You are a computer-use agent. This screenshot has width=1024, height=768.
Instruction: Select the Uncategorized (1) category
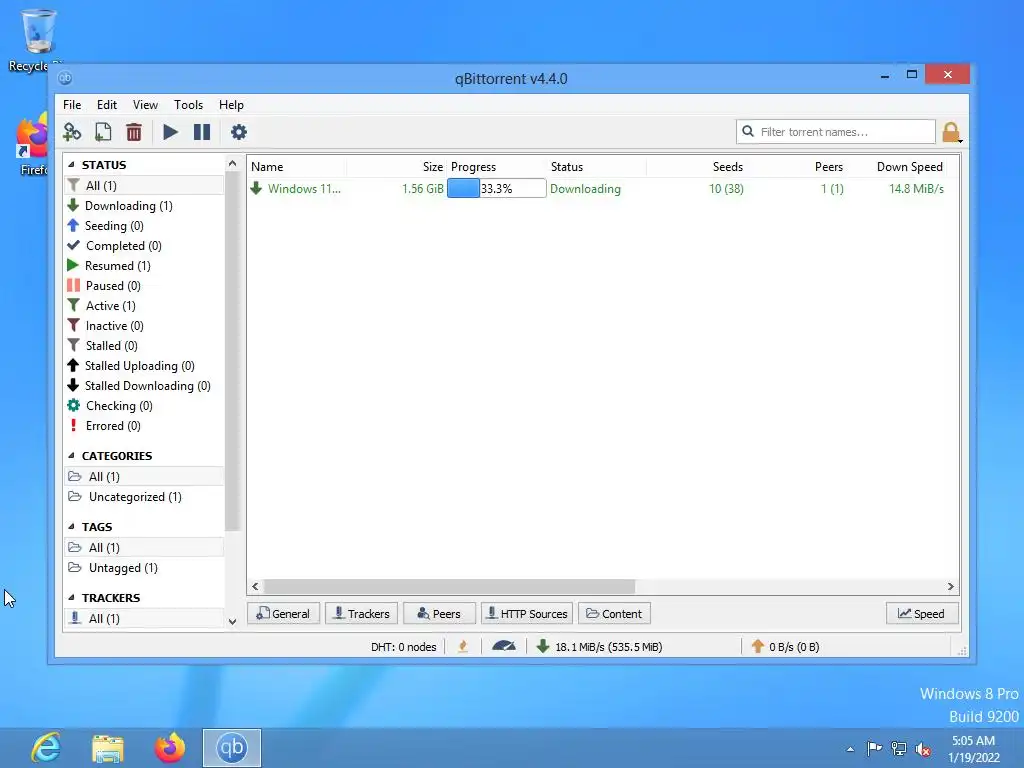[145, 497]
